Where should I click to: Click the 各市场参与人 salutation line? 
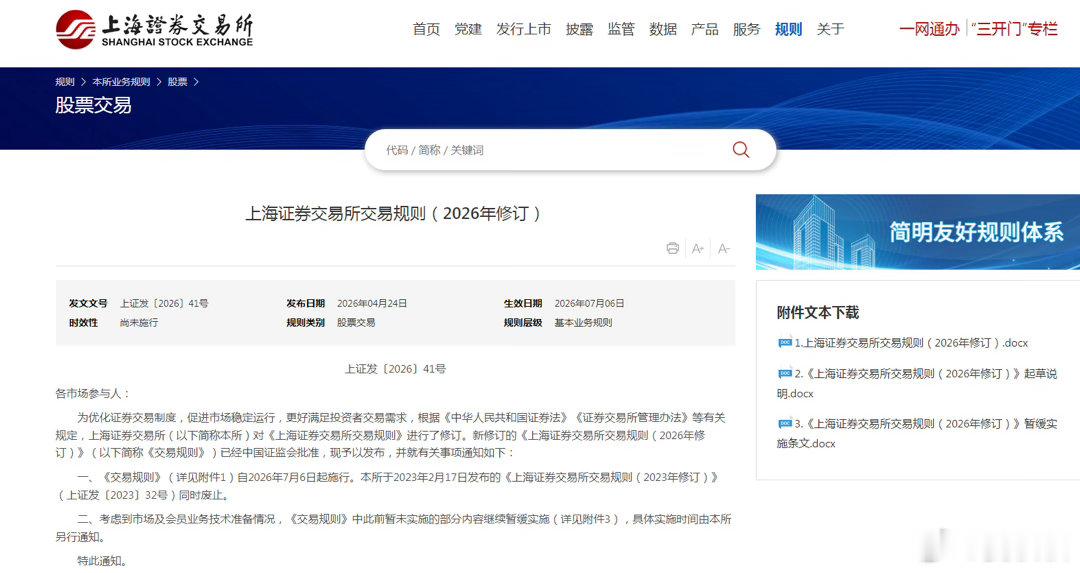(93, 393)
